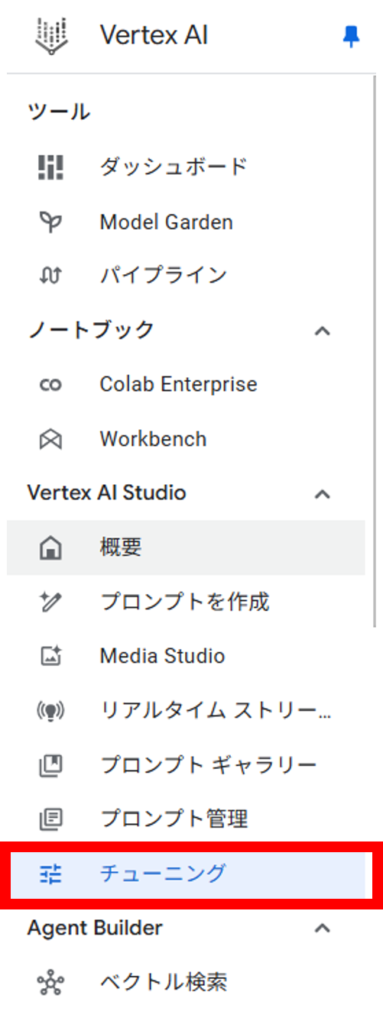383x1024 pixels.
Task: Click the プロンプトを作成 pencil icon
Action: click(x=50, y=602)
